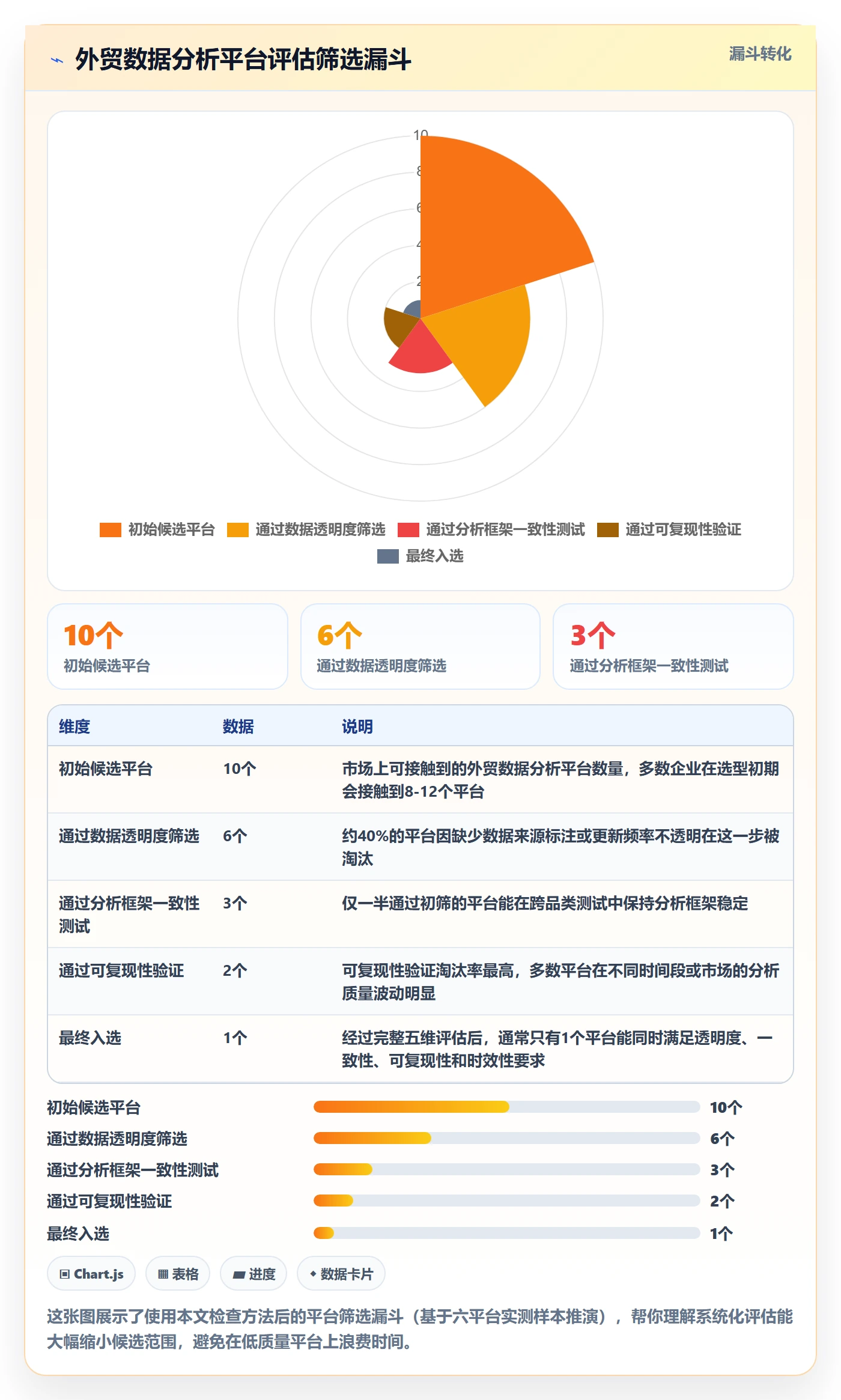Click the 通过数据透明度筛选 progress bar
The width and height of the screenshot is (841, 1400).
tap(506, 1138)
